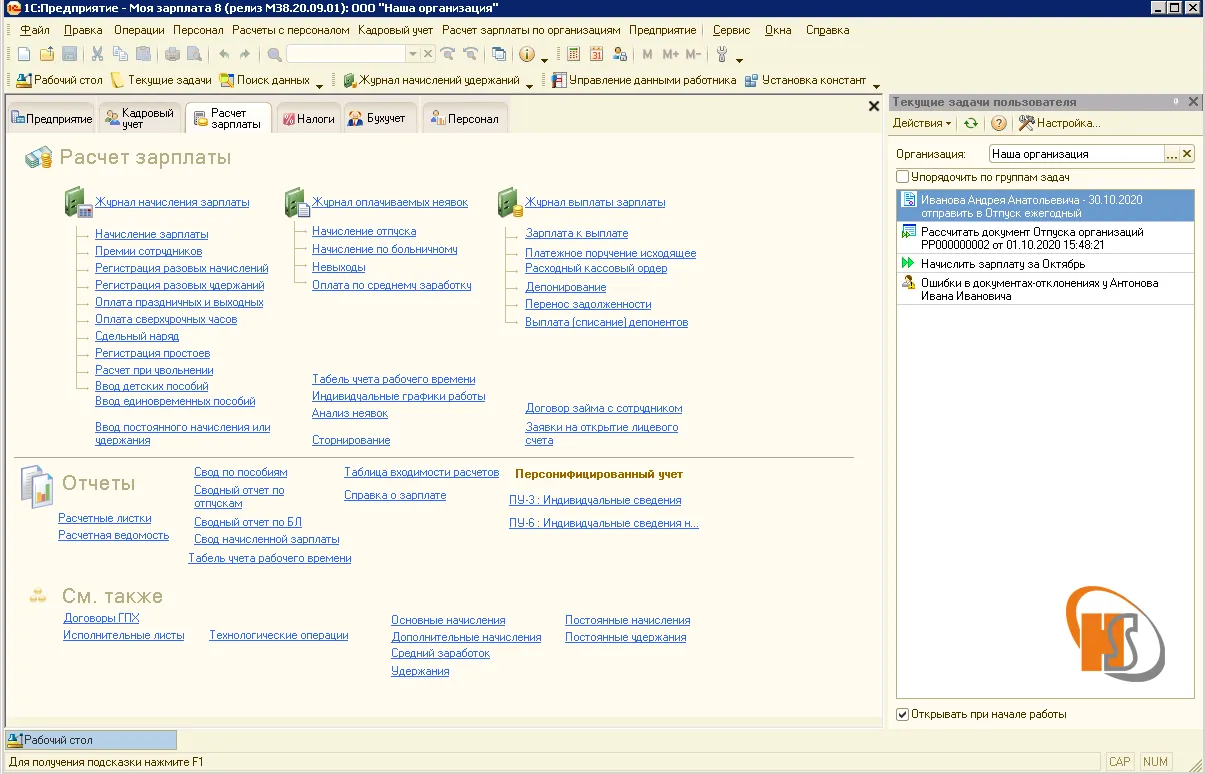This screenshot has width=1205, height=774.
Task: Open the calculator from the toolbar
Action: click(574, 54)
